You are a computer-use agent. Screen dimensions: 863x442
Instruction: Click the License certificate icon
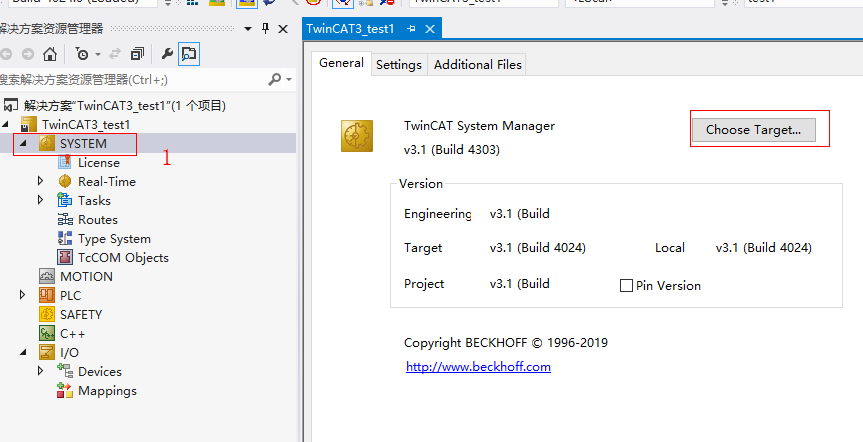tap(65, 162)
